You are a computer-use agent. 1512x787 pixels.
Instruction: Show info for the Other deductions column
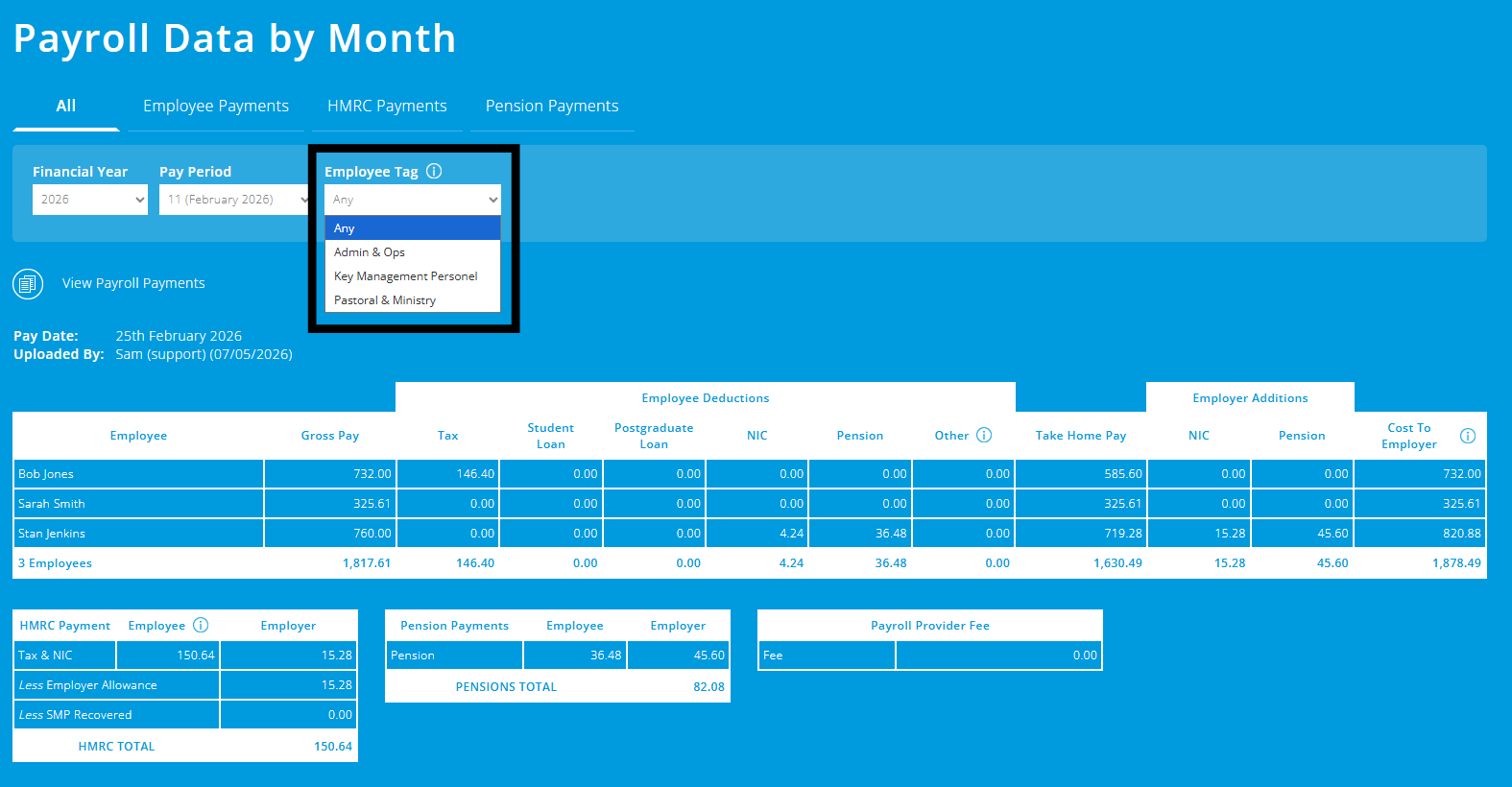point(984,435)
